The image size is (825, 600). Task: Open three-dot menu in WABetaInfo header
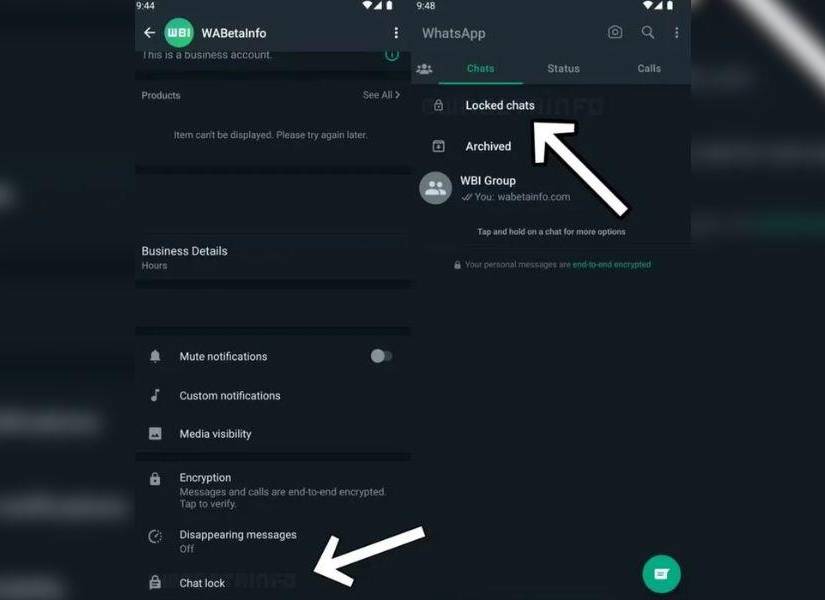coord(396,33)
